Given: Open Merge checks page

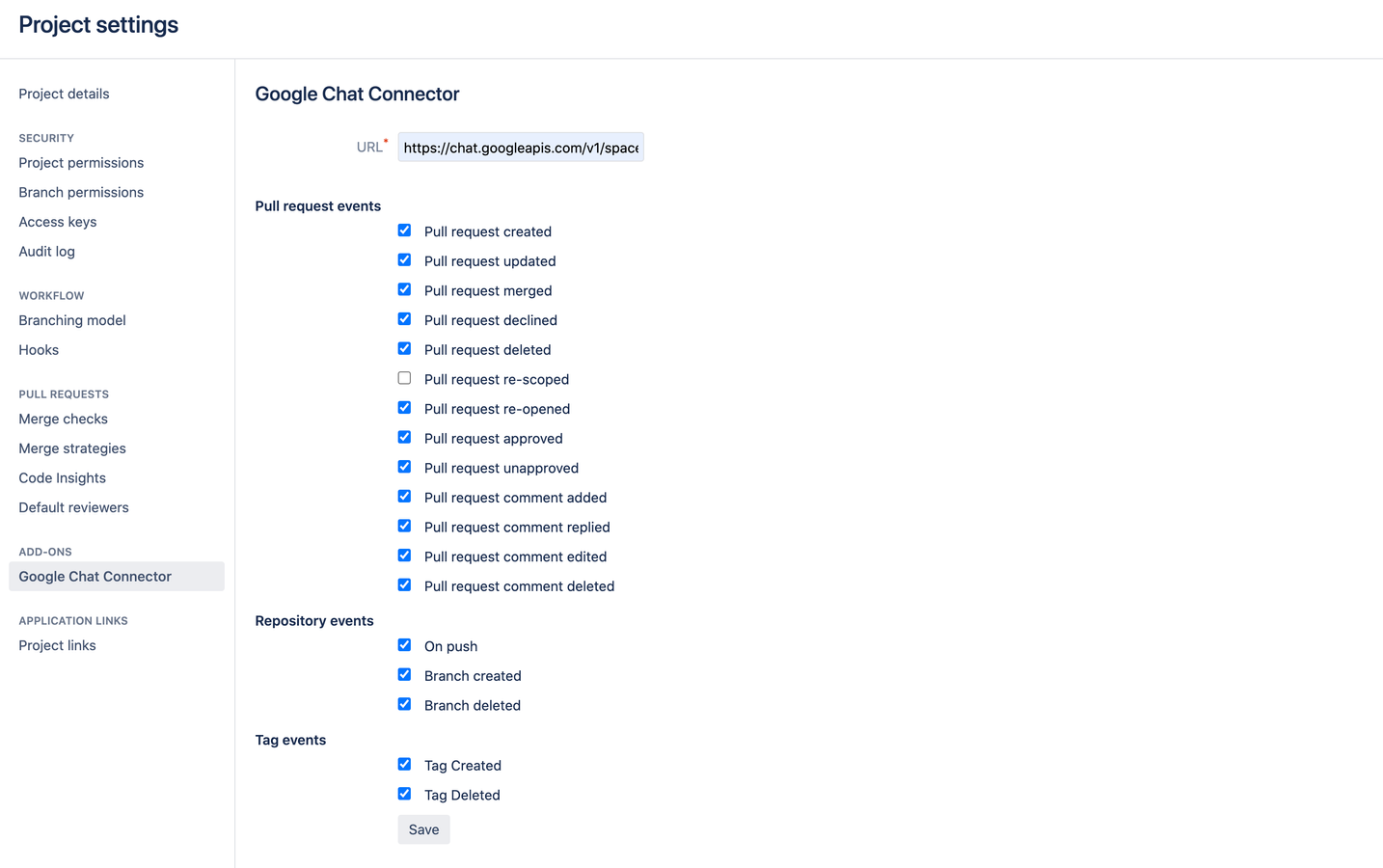Looking at the screenshot, I should click(x=63, y=419).
